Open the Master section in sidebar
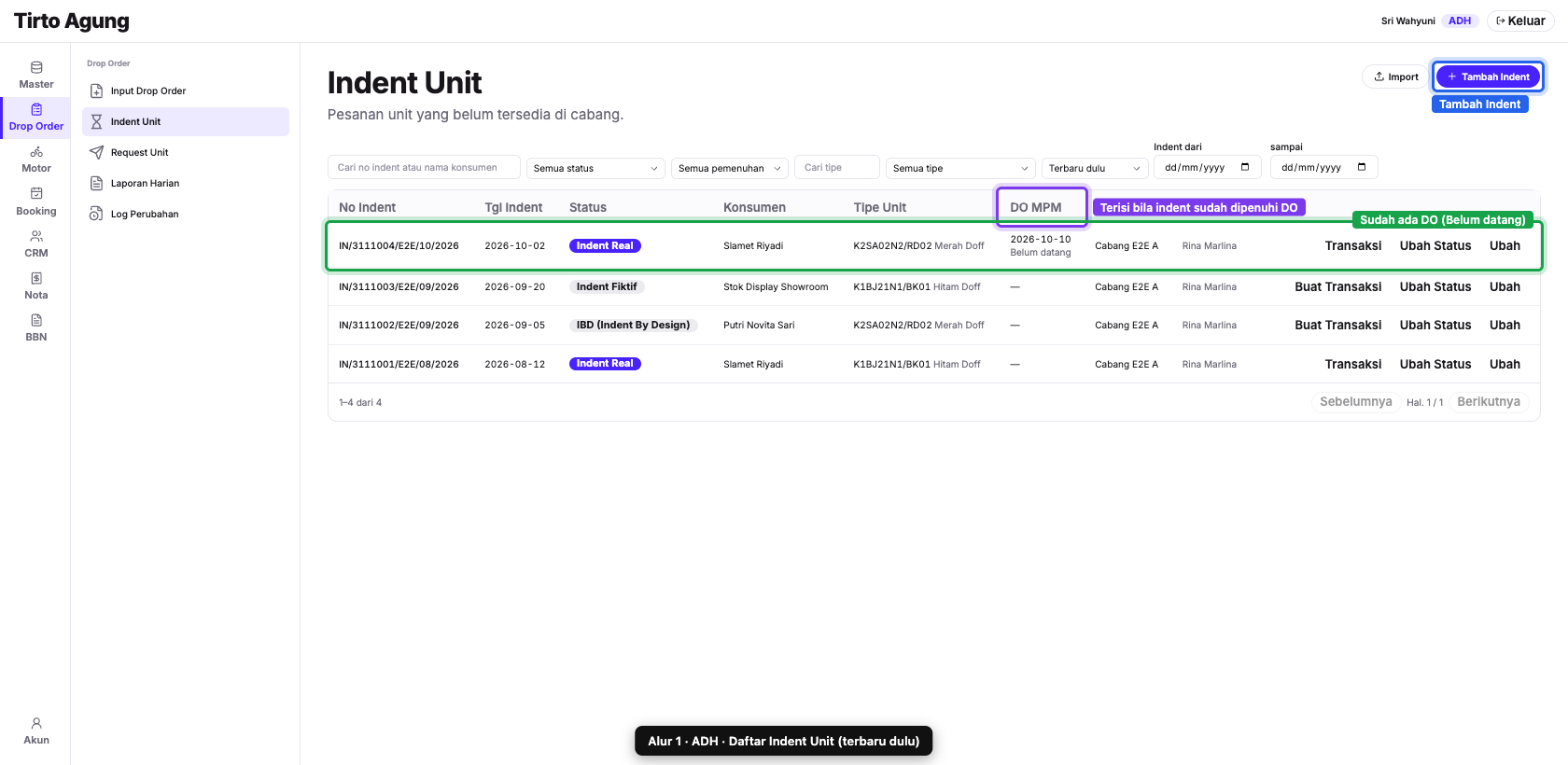The height and width of the screenshot is (765, 1568). 35,76
